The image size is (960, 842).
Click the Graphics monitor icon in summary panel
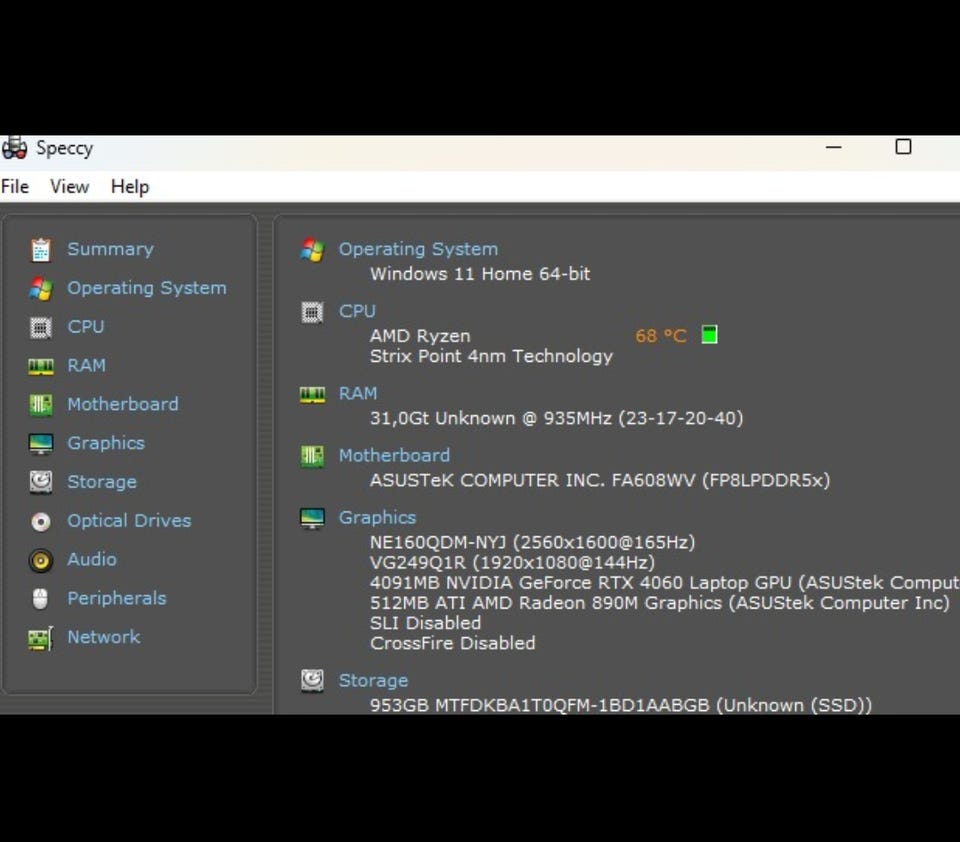tap(312, 519)
